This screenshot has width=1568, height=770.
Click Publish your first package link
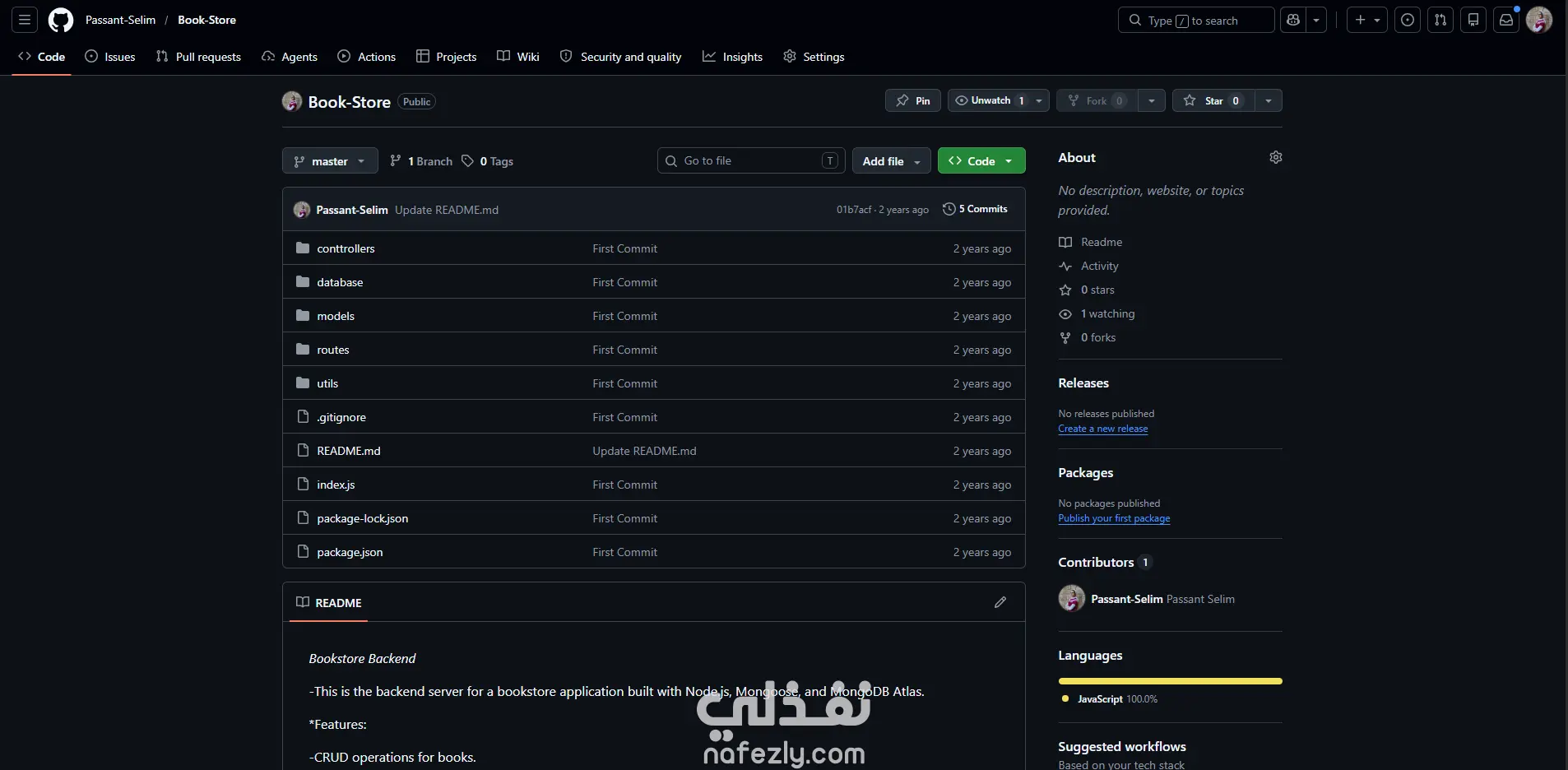1114,518
